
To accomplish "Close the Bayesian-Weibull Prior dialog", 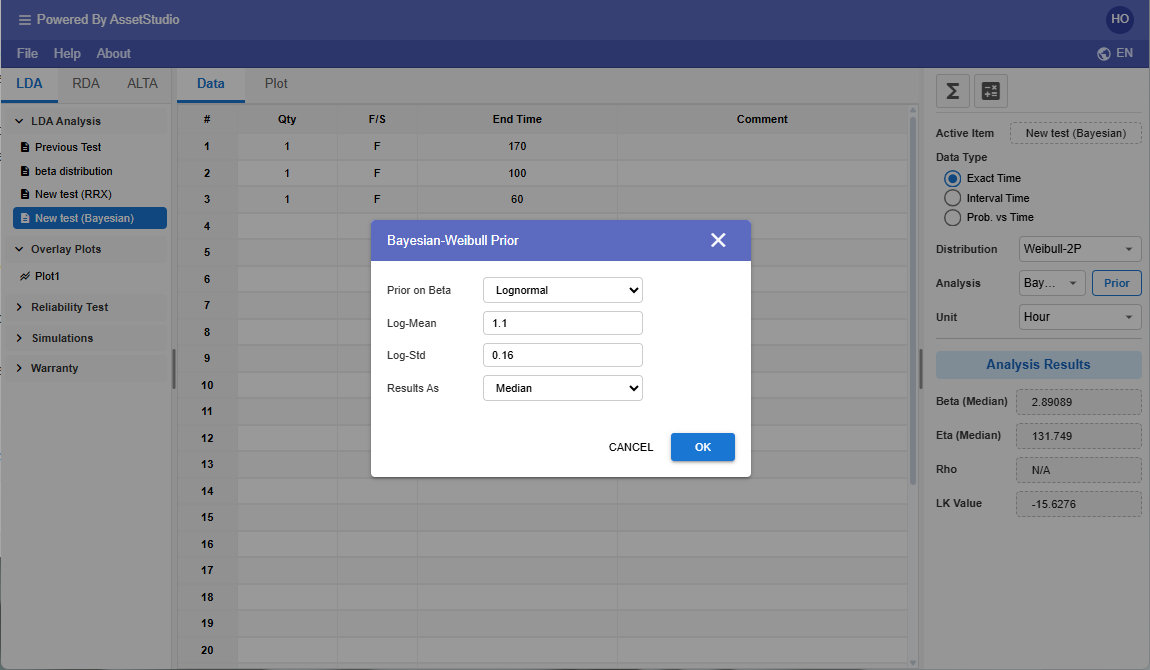I will pos(718,240).
